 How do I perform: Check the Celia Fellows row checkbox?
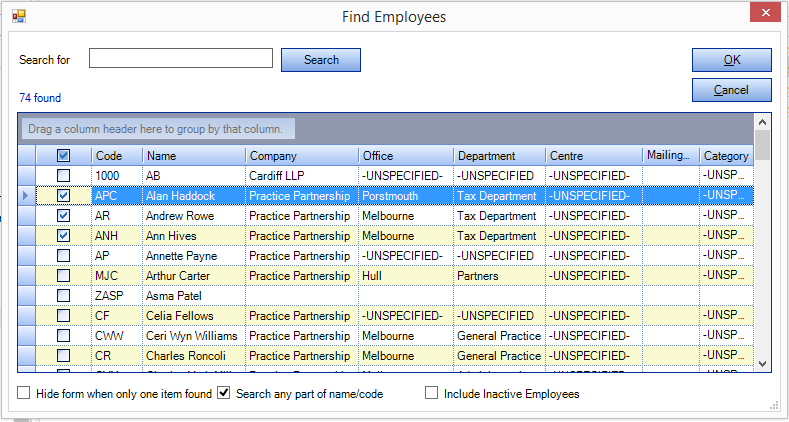point(63,316)
